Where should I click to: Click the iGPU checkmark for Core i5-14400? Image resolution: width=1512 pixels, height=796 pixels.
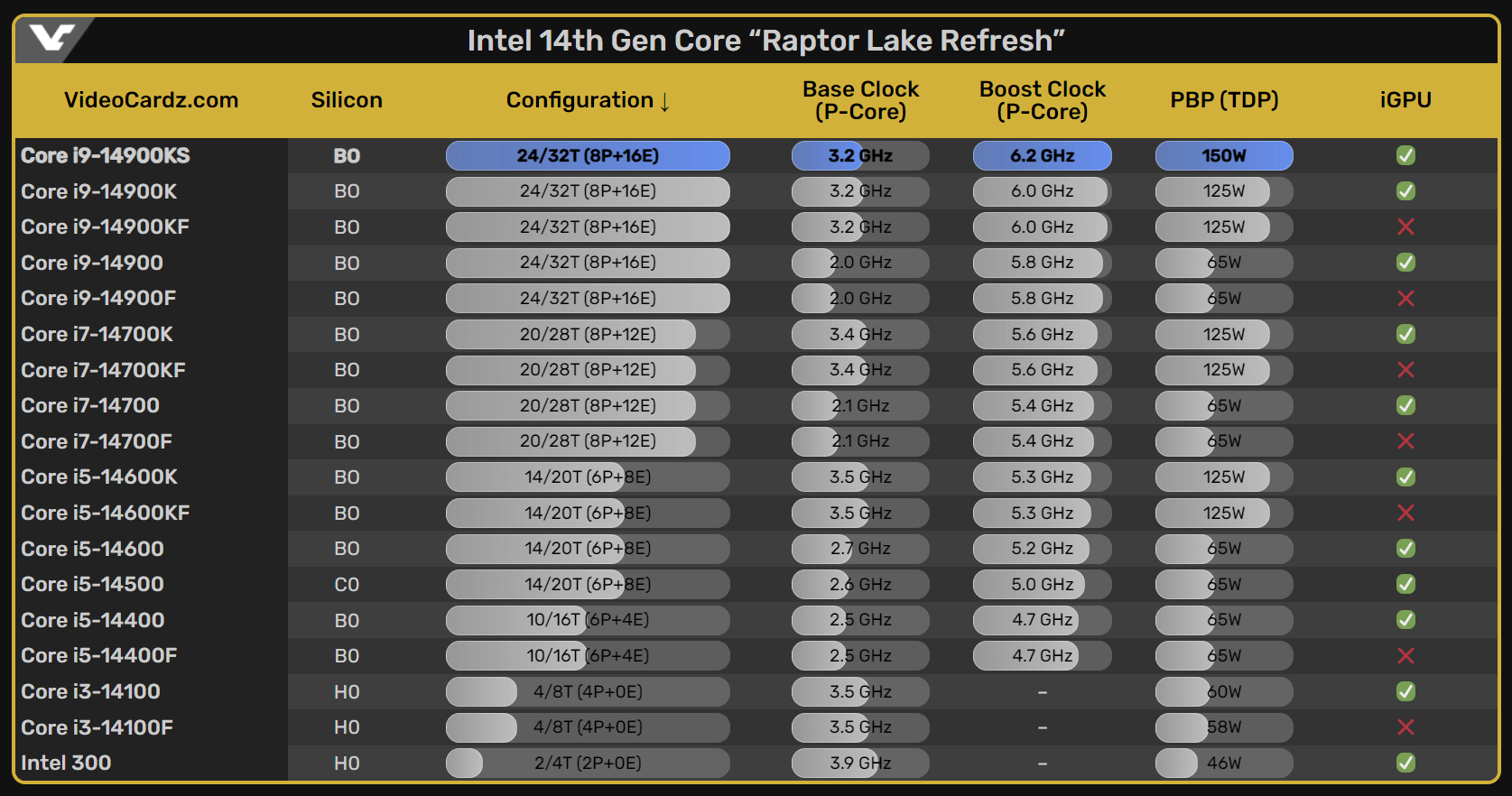pos(1405,620)
